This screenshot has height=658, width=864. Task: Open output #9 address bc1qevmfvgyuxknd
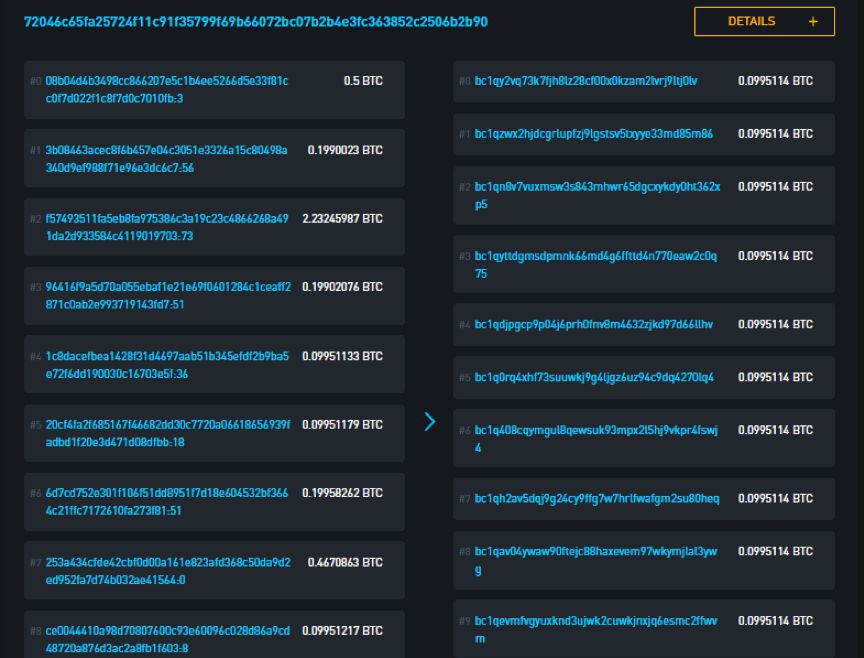(x=596, y=629)
